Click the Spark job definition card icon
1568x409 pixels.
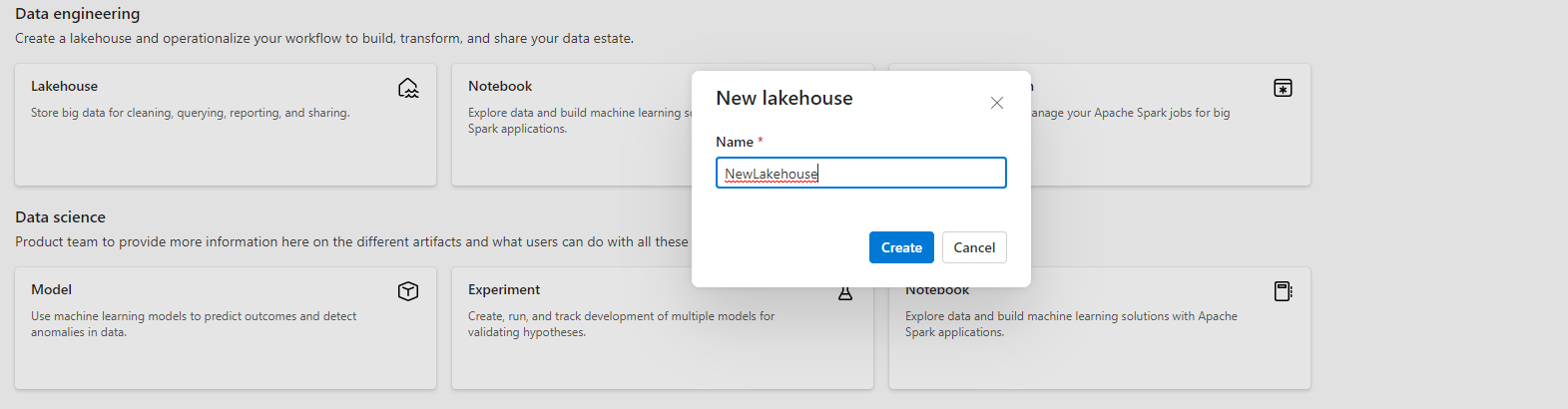(1283, 88)
